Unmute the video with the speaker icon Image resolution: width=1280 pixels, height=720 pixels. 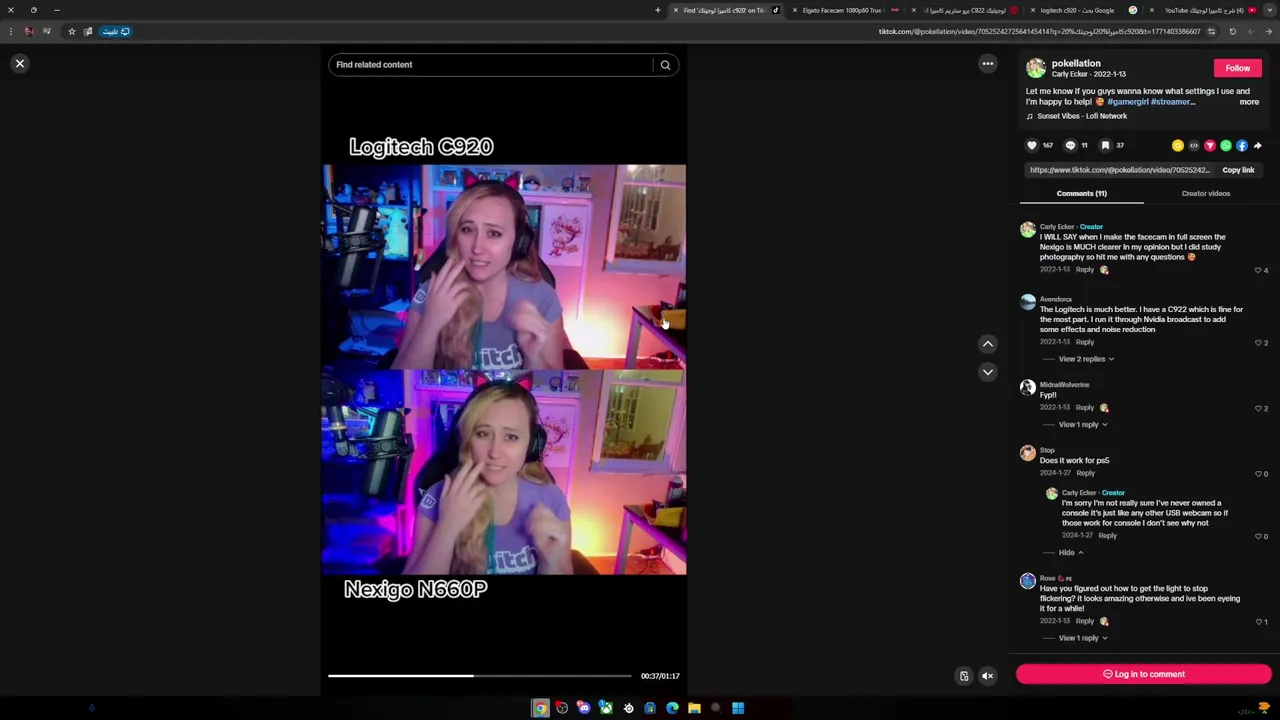pos(987,676)
